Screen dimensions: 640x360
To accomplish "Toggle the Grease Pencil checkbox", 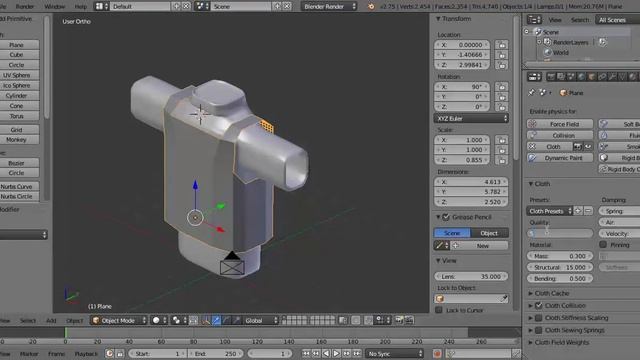I will click(446, 217).
